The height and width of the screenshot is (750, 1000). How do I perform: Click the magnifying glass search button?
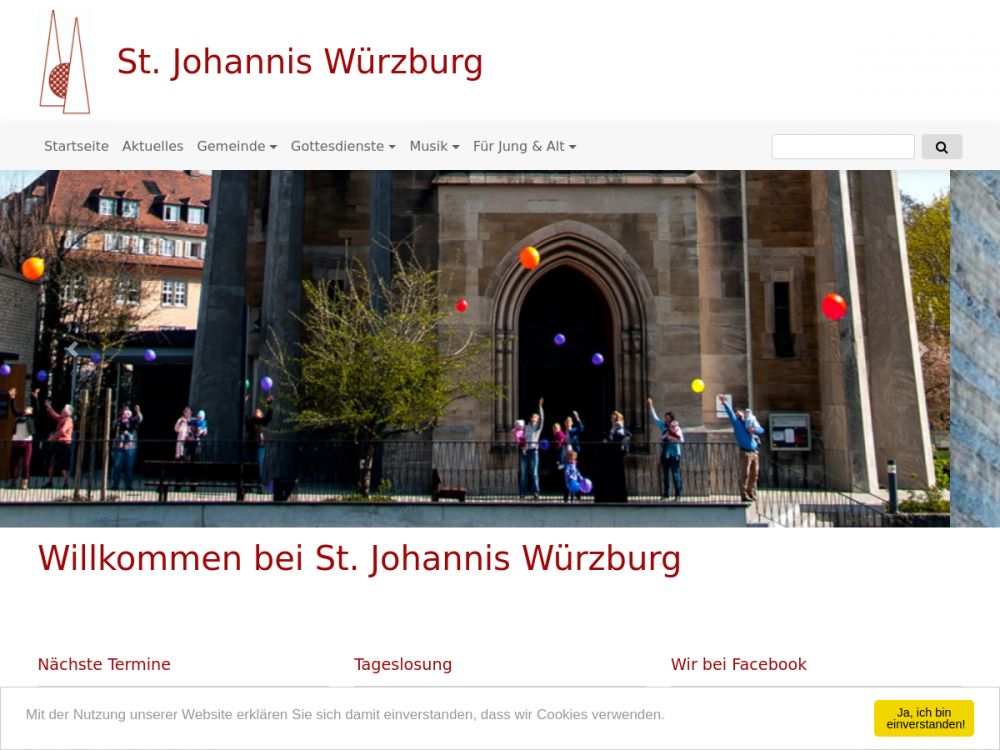click(941, 147)
